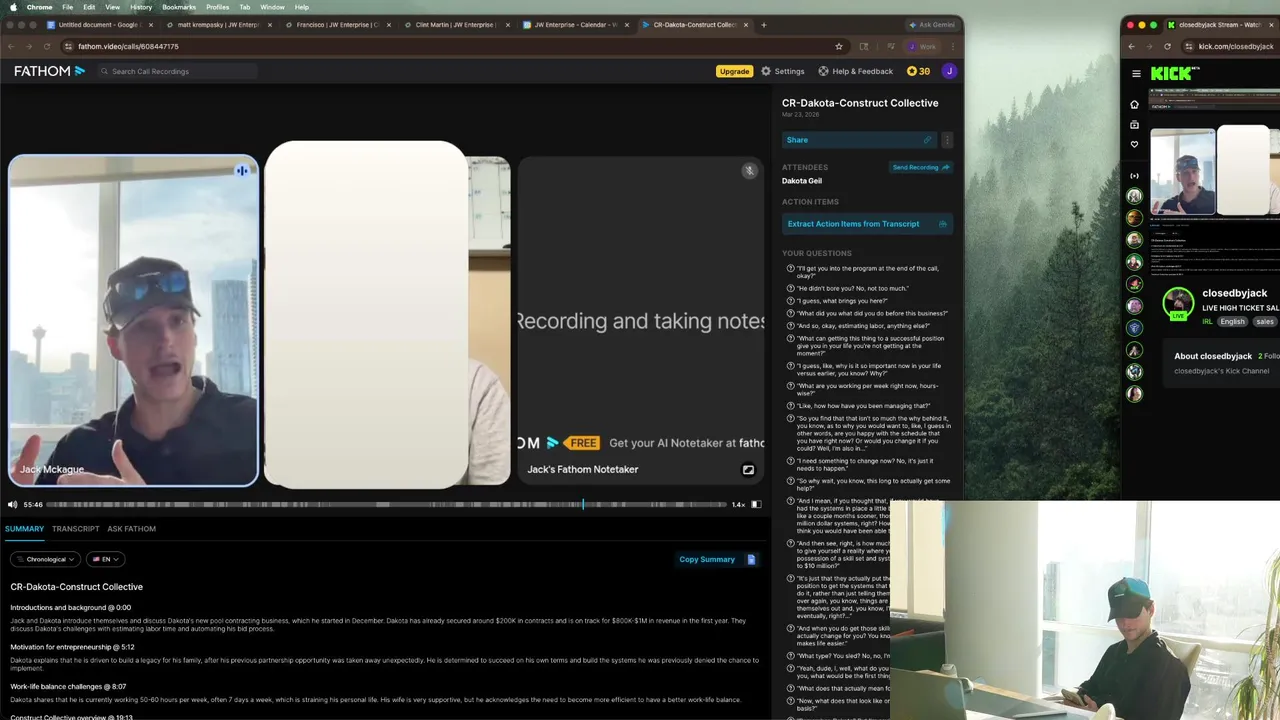Click question "He didn't bore you? No, not too much."
1280x720 pixels.
pyautogui.click(x=853, y=288)
